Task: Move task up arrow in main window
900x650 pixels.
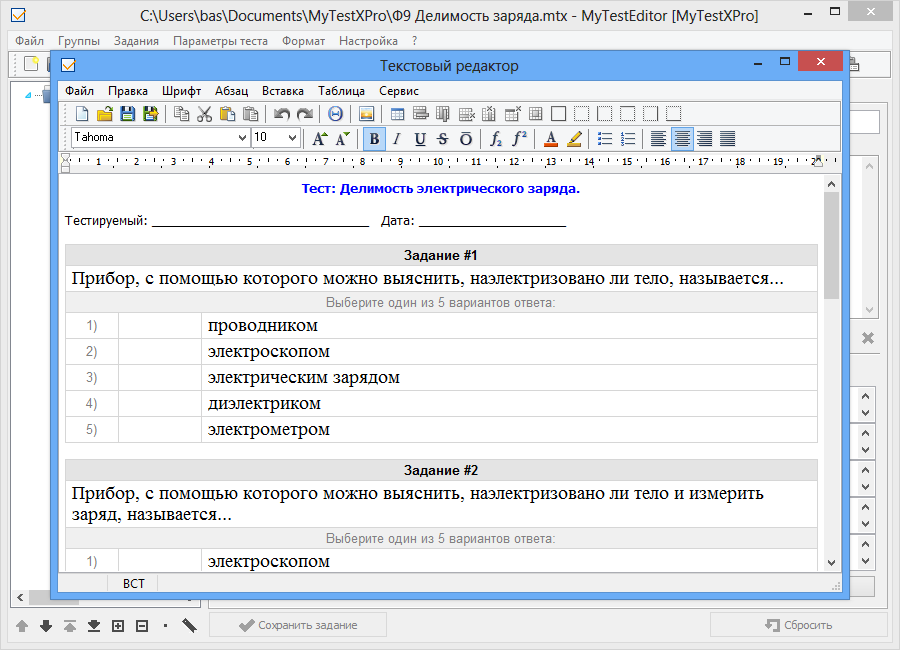Action: pyautogui.click(x=22, y=626)
